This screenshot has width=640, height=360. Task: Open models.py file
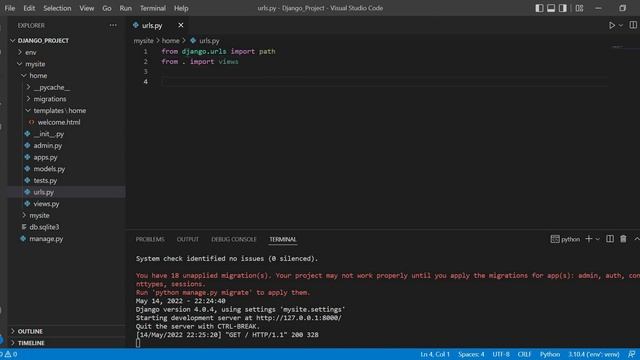click(49, 169)
